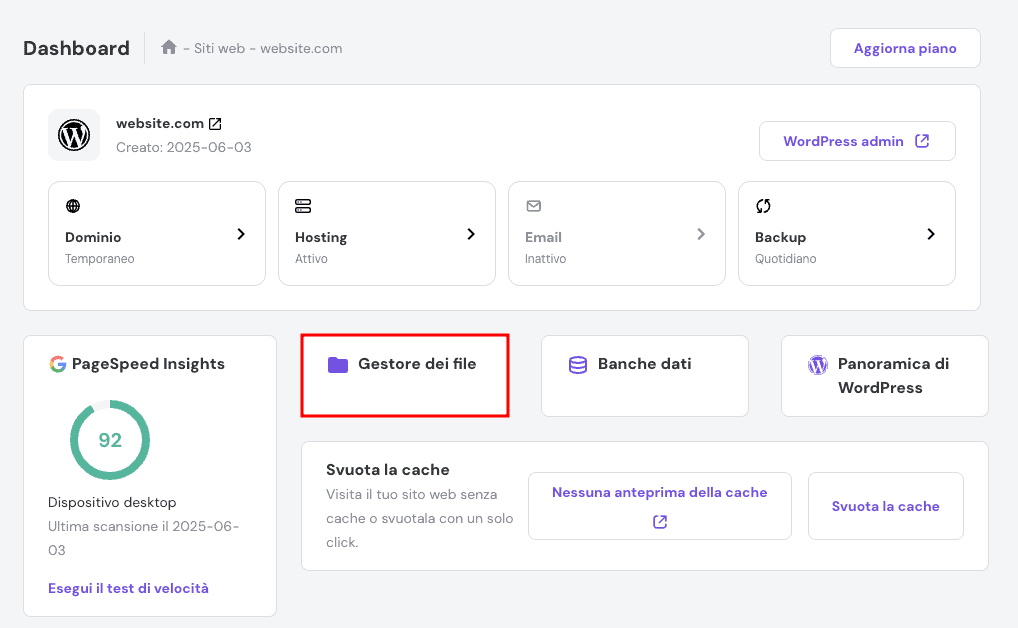
Task: Select the Panoramica di WordPress icon
Action: pyautogui.click(x=817, y=365)
